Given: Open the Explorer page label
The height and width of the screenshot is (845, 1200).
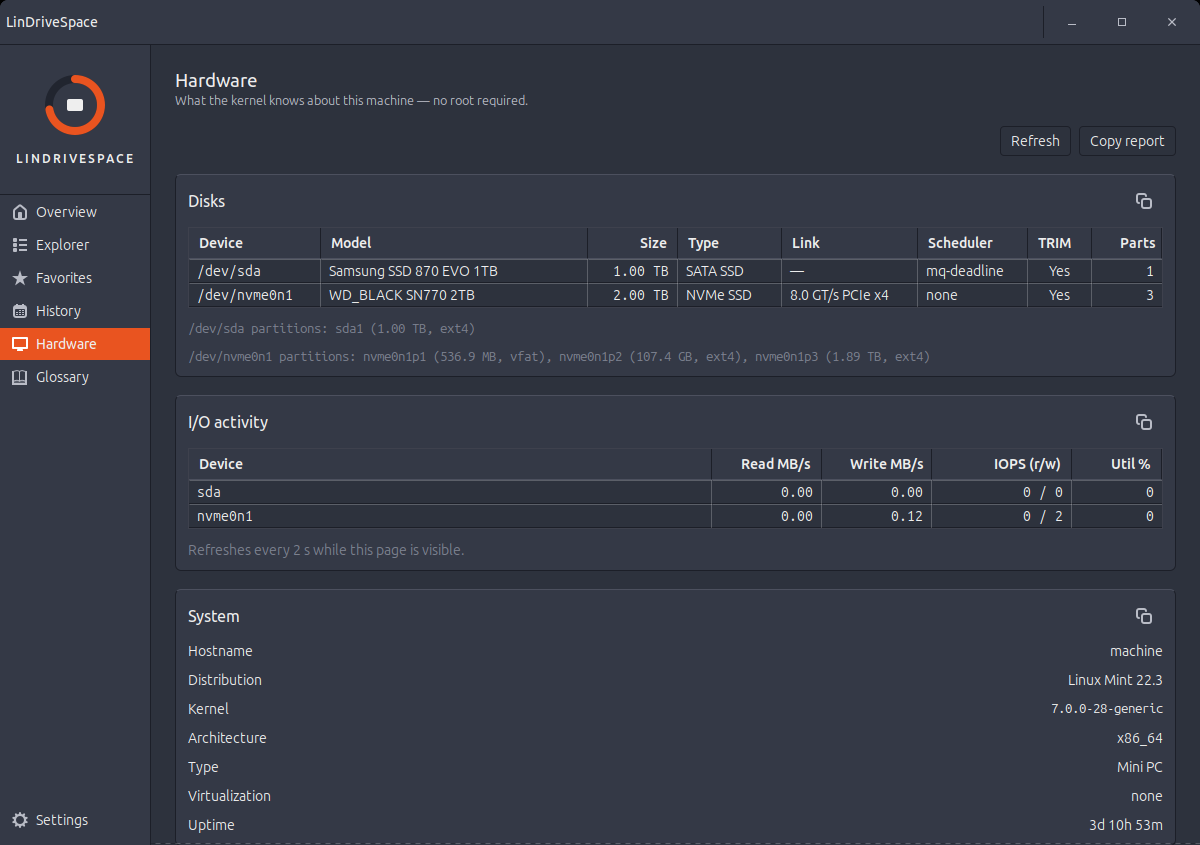Looking at the screenshot, I should pos(62,245).
